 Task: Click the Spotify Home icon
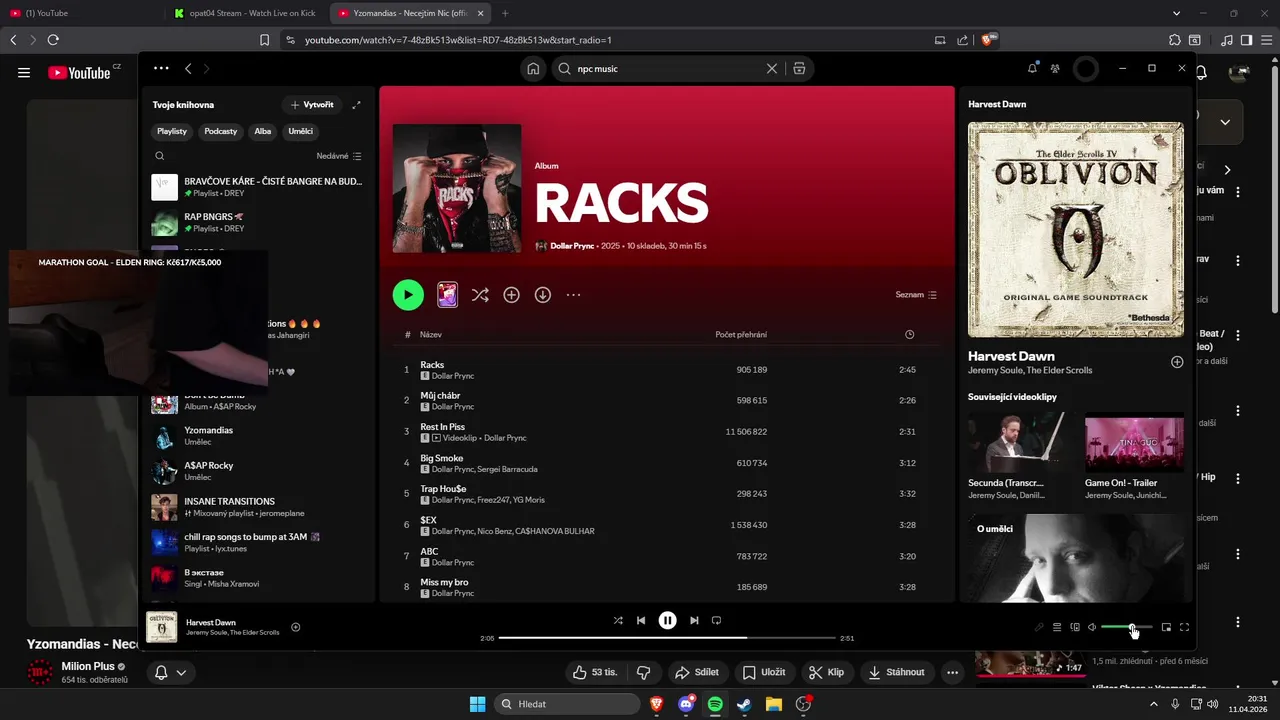tap(533, 69)
